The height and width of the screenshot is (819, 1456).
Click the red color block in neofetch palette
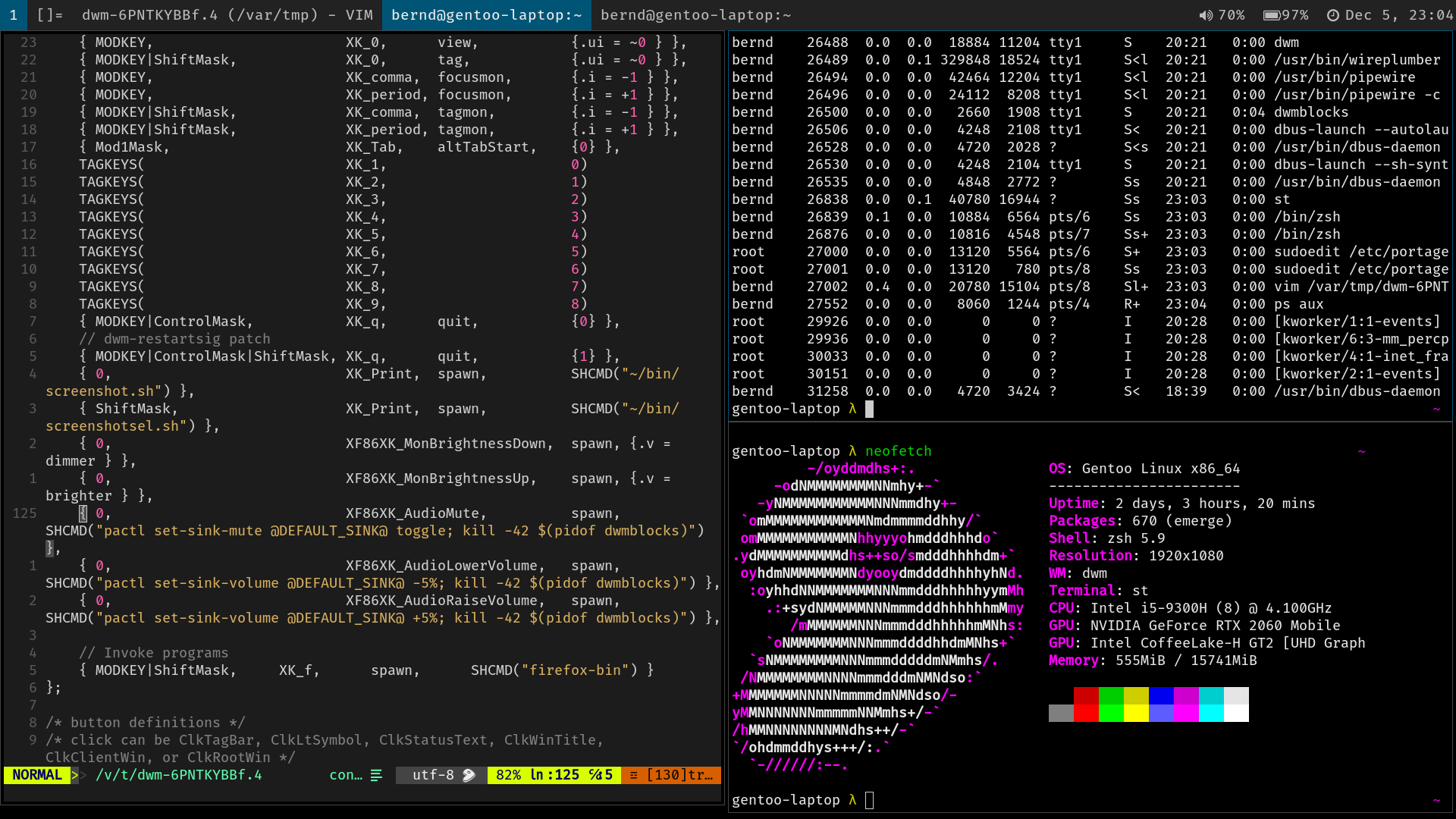(1085, 695)
